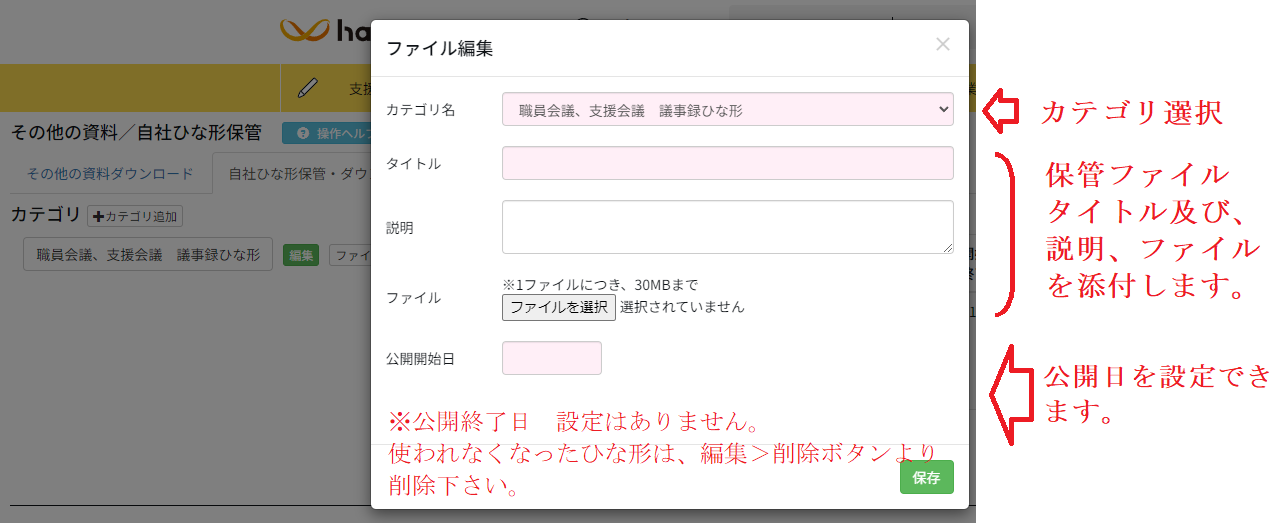The image size is (1287, 523).
Task: Click the タイトル field label
Action: click(413, 164)
